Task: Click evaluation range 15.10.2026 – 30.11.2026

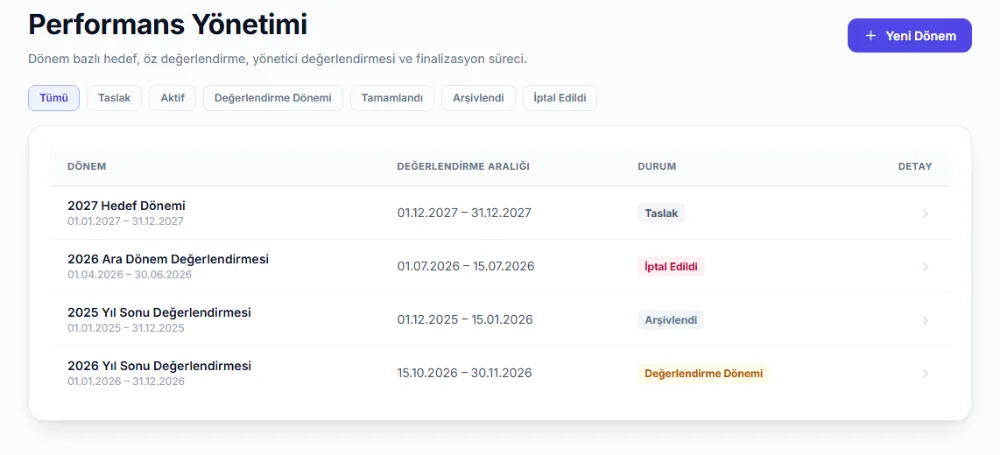Action: (464, 373)
